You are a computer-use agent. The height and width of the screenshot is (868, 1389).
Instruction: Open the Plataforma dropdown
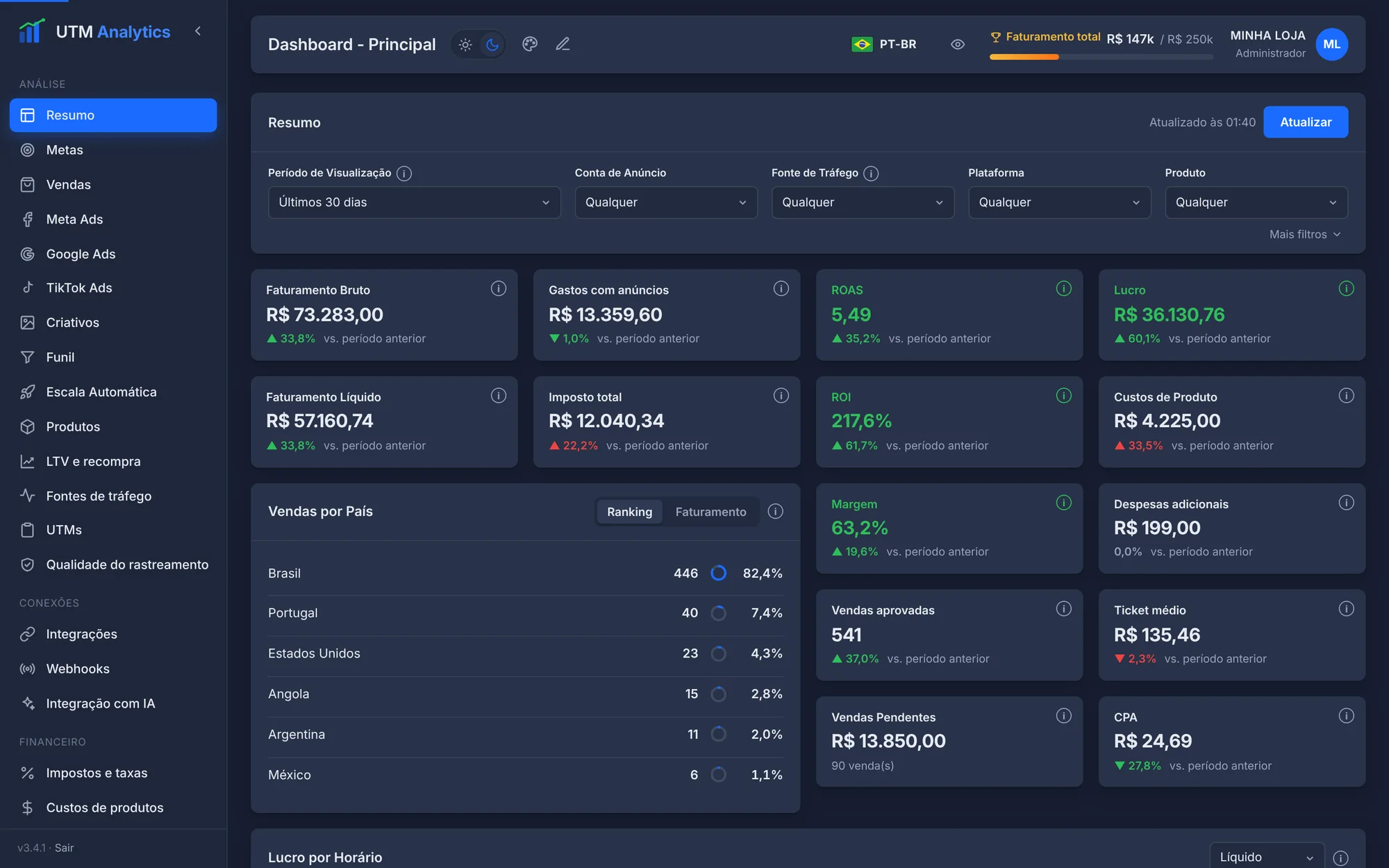[1059, 202]
